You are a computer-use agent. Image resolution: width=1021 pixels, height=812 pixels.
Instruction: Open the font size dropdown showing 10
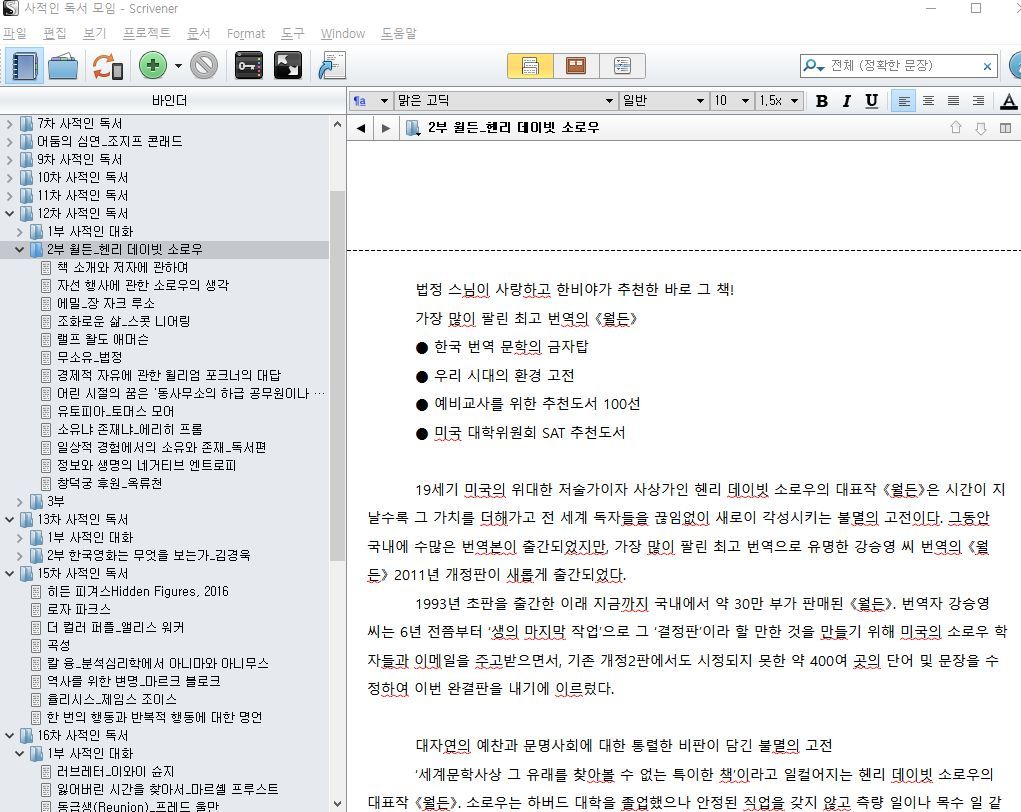point(732,101)
